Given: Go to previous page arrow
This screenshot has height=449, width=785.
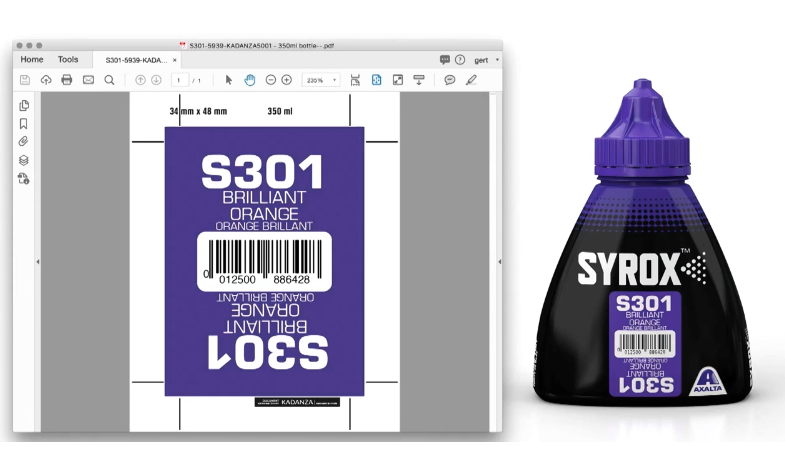Looking at the screenshot, I should [x=140, y=80].
